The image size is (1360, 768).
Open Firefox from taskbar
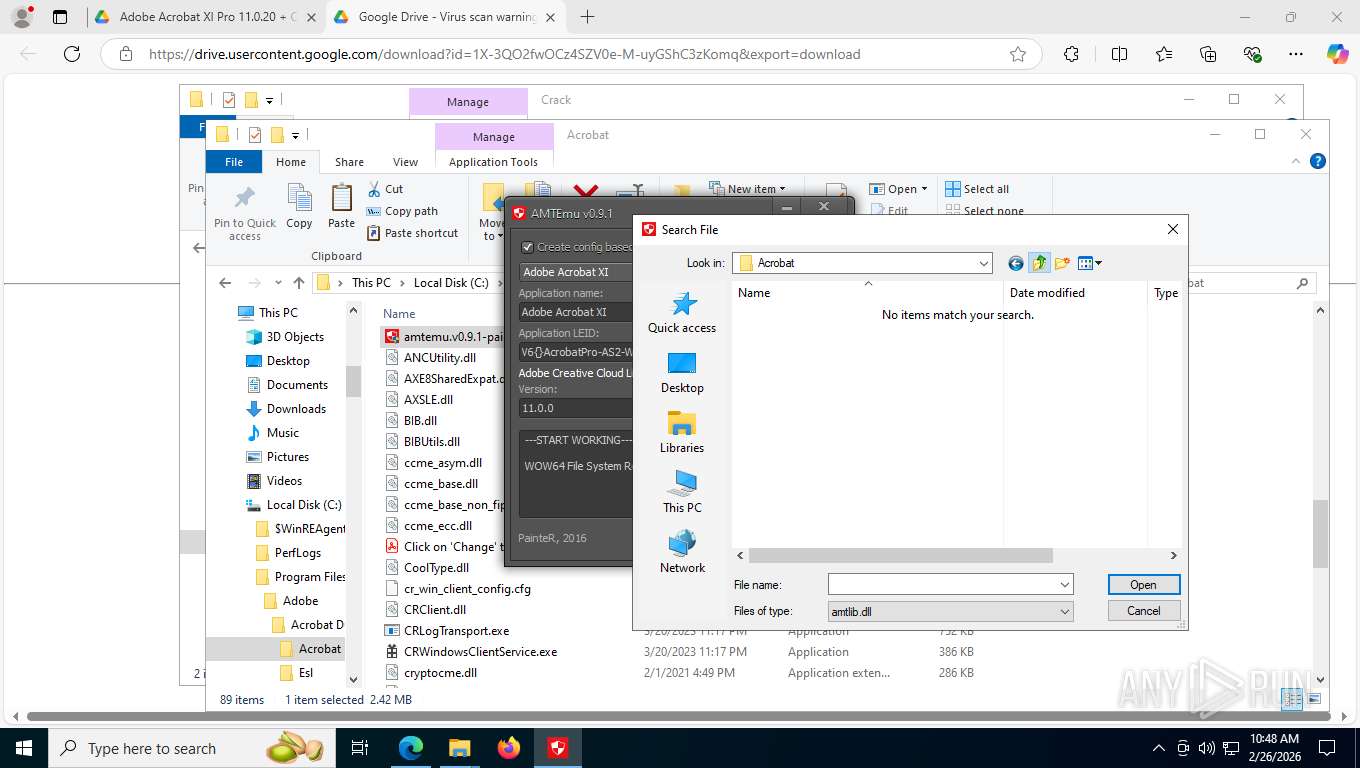point(509,748)
